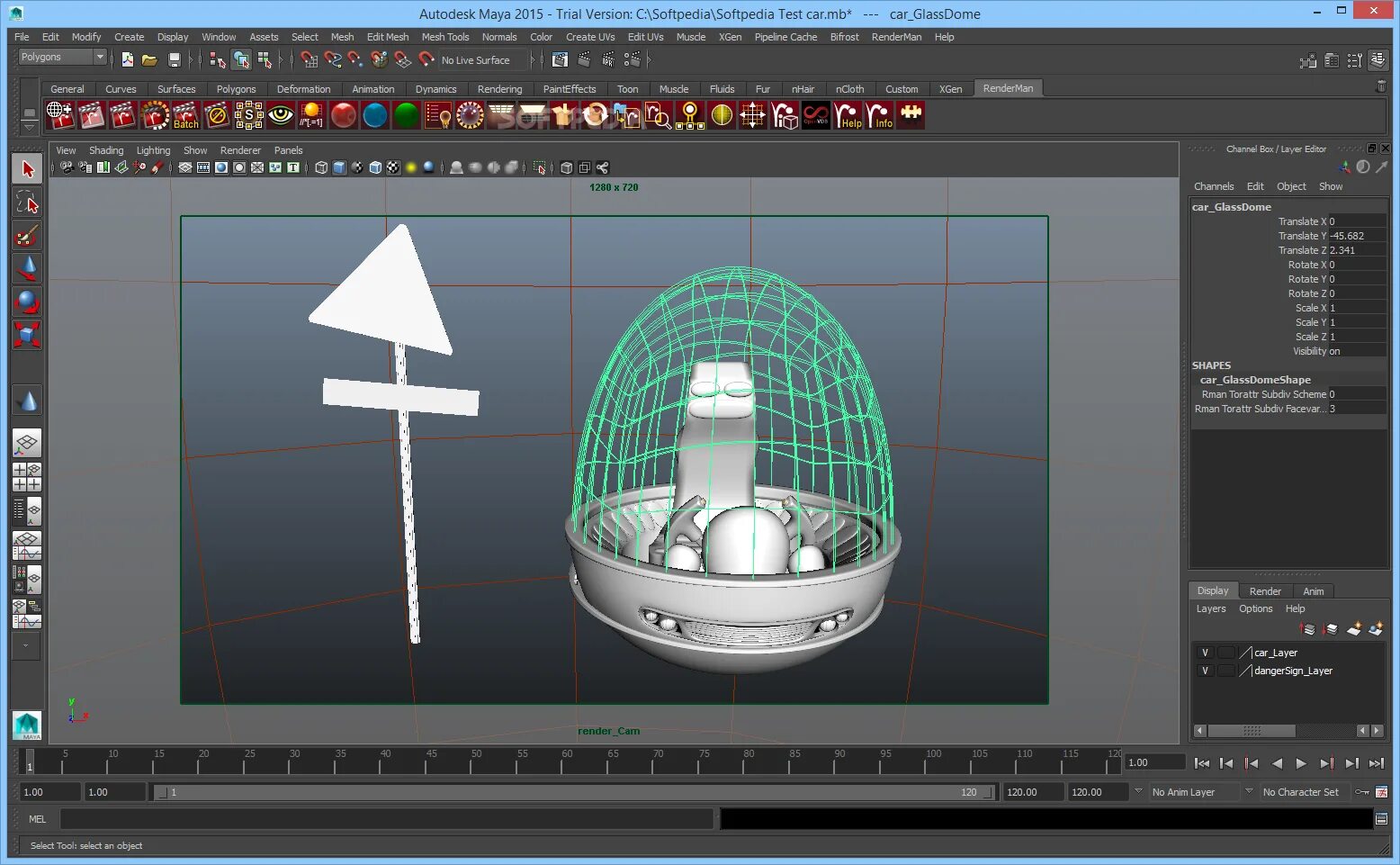1400x865 pixels.
Task: Click the Batch render shelf icon
Action: (x=186, y=115)
